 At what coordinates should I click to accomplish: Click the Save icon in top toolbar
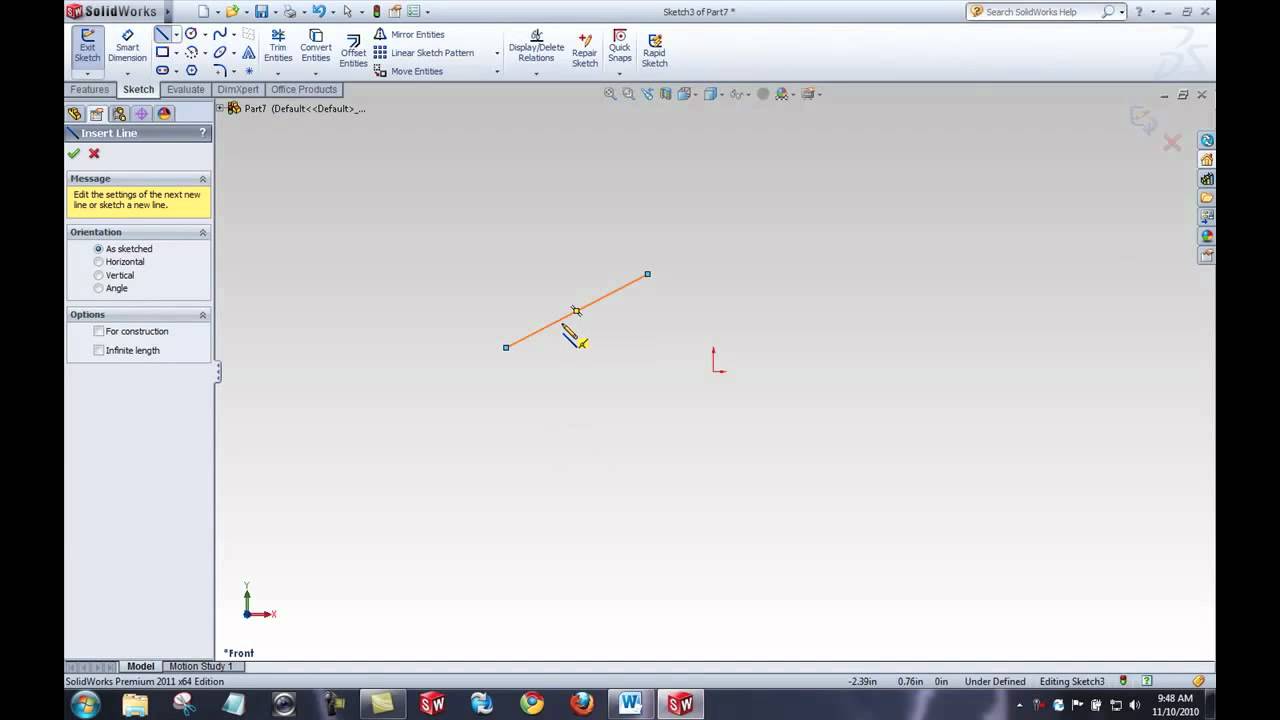click(261, 12)
